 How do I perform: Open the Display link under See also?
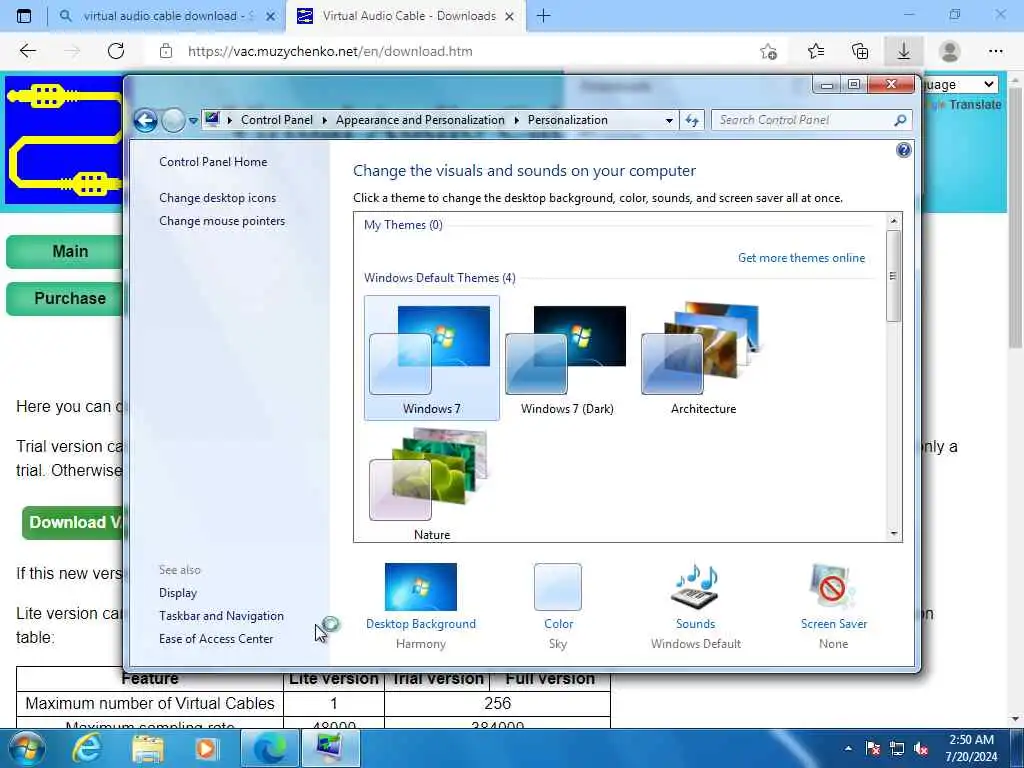(178, 593)
